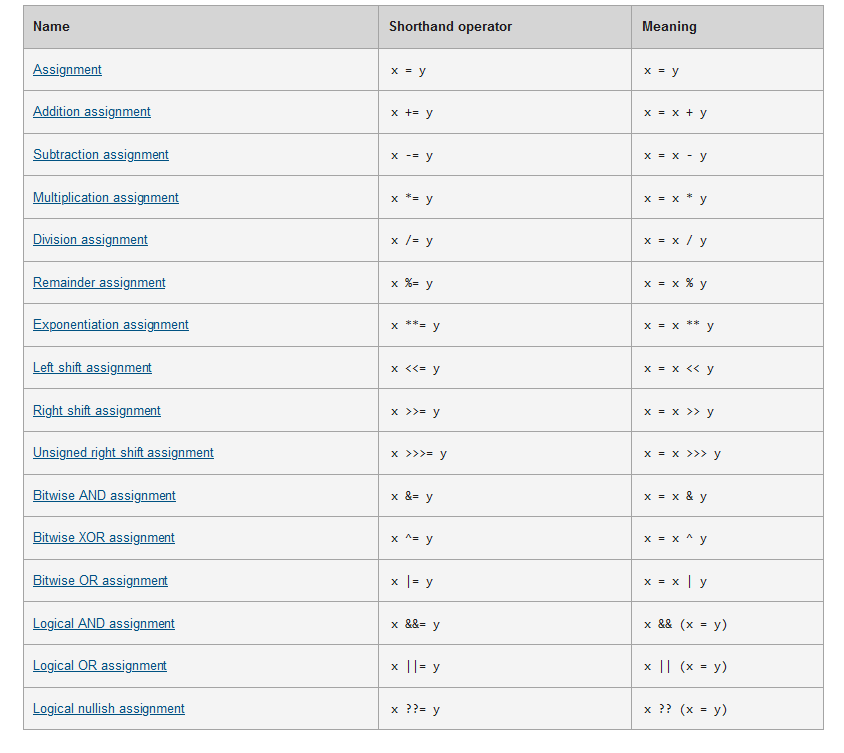This screenshot has height=753, width=844.
Task: Click the Addition assignment link
Action: tap(92, 112)
